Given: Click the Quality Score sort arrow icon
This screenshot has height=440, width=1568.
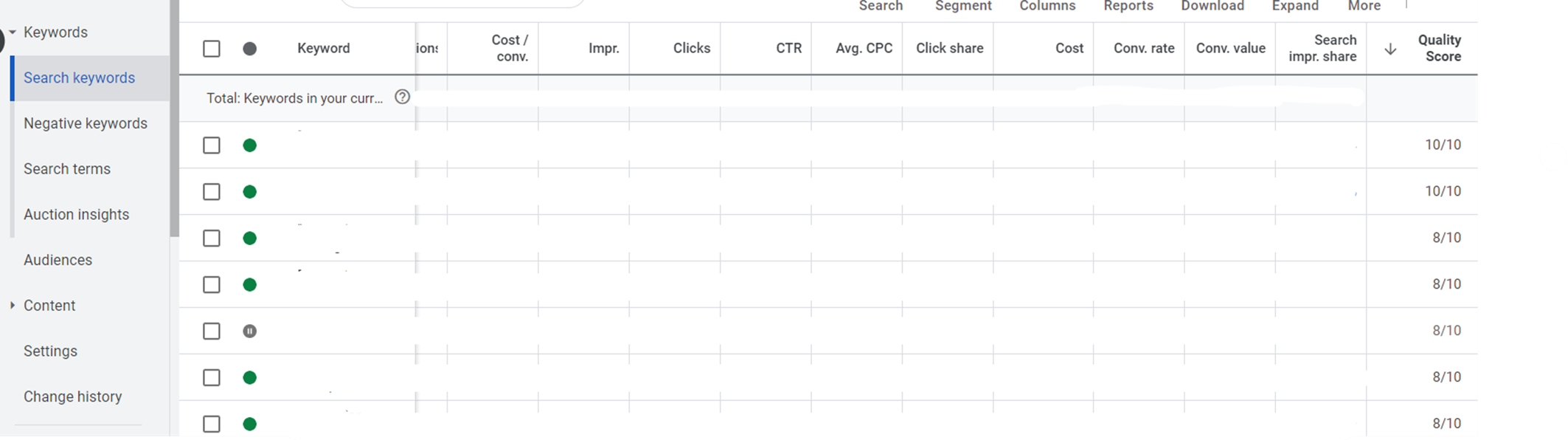Looking at the screenshot, I should coord(1390,49).
